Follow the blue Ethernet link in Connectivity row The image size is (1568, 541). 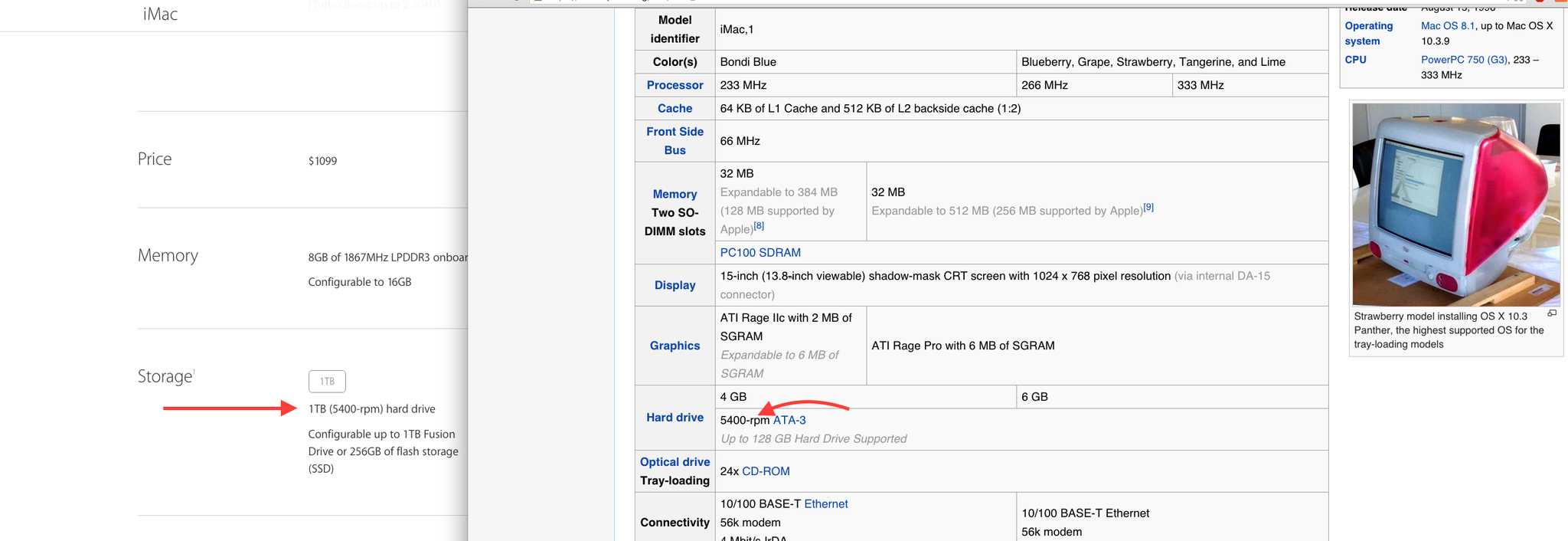[826, 504]
